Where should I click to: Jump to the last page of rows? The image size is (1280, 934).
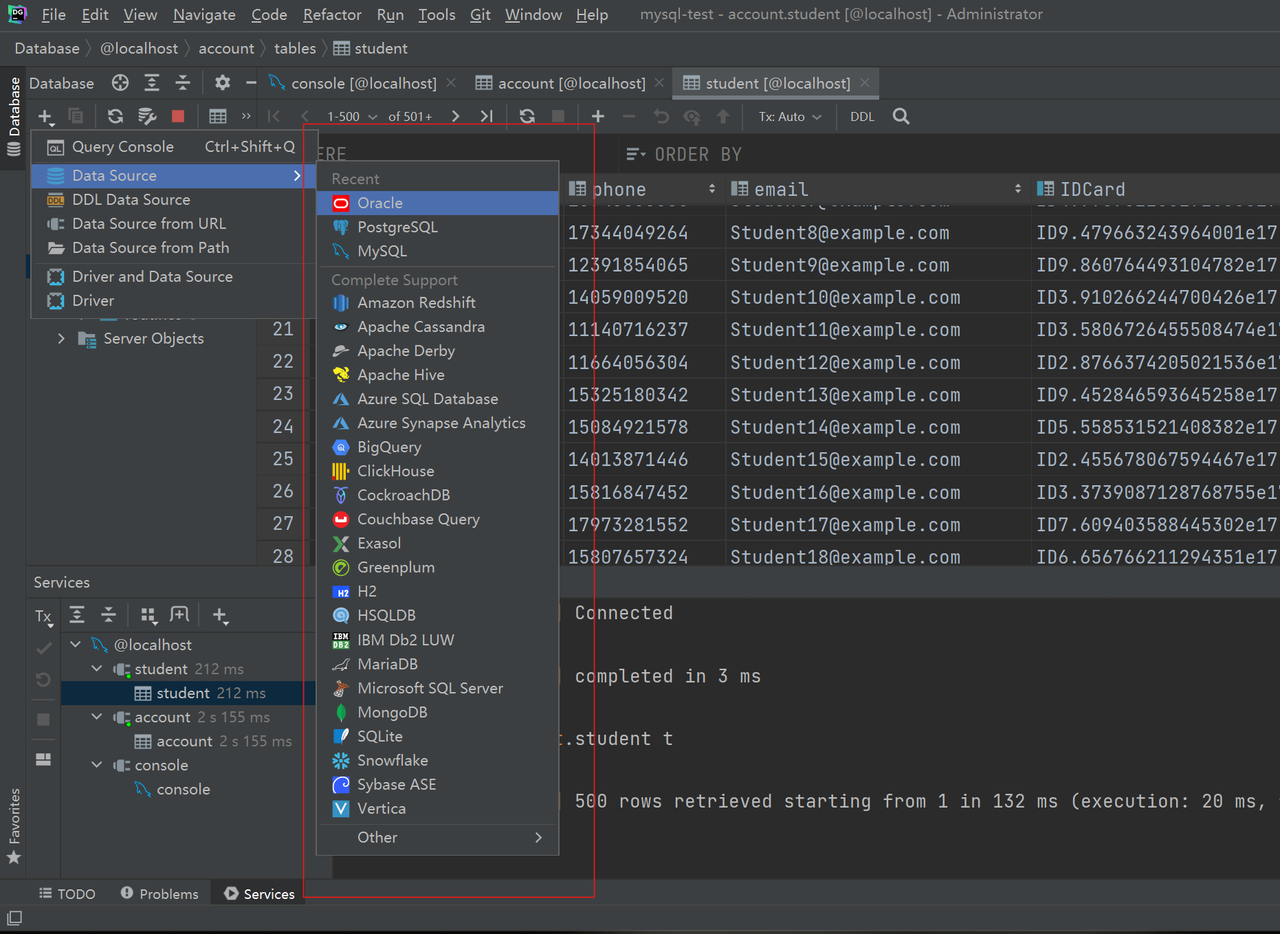click(487, 116)
